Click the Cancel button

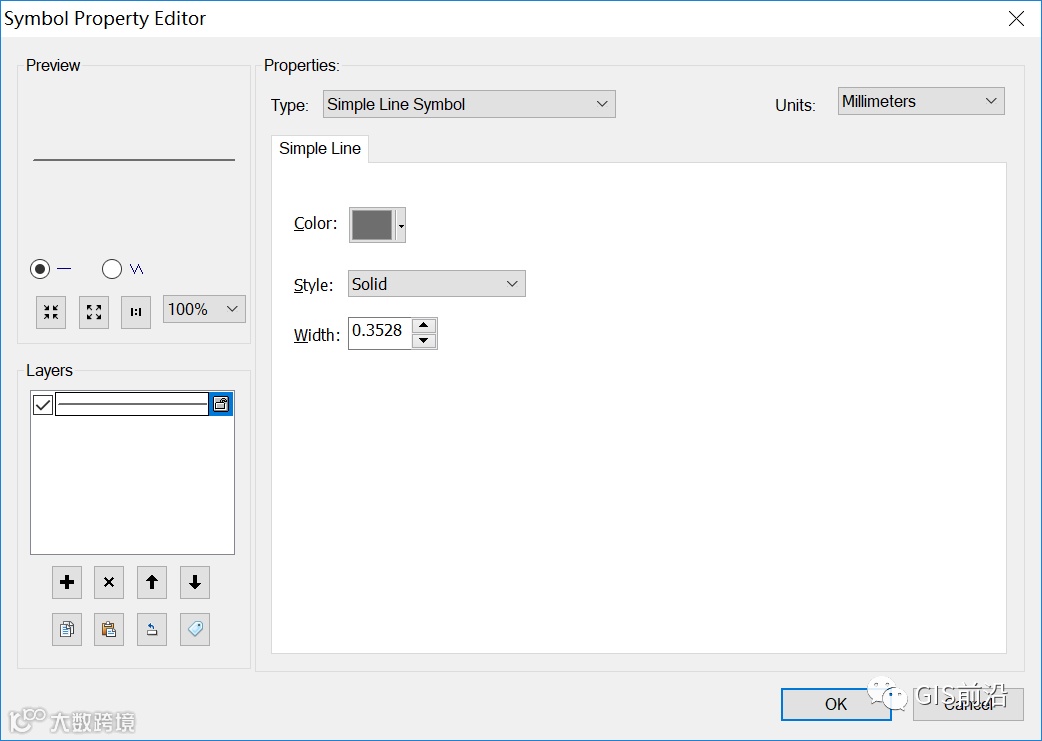pos(968,704)
